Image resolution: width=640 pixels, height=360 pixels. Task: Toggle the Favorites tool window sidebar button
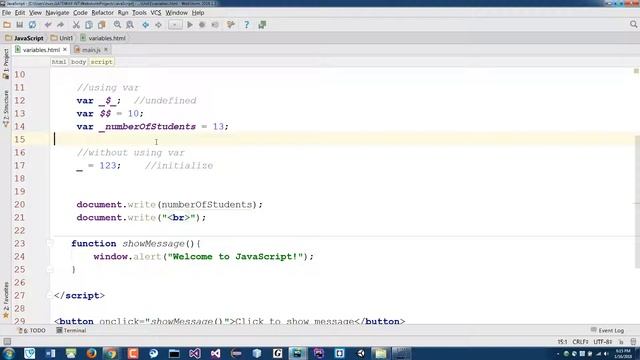point(6,300)
